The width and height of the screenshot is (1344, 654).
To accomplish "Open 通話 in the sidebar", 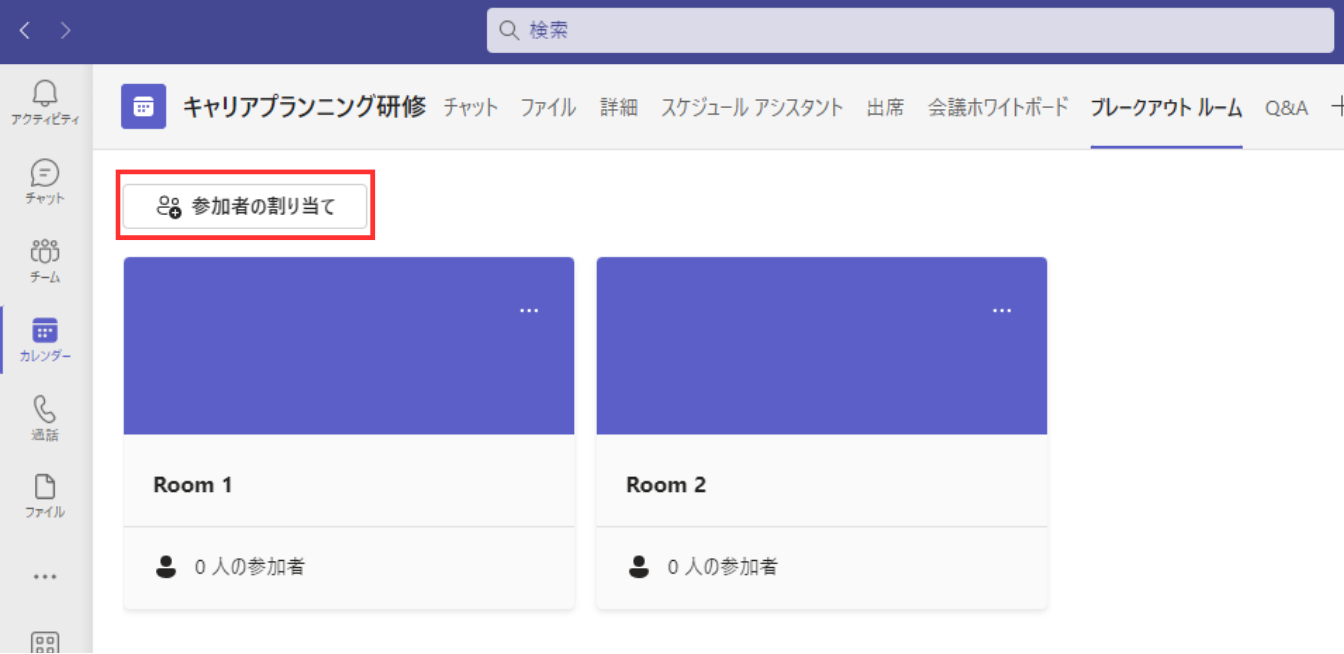I will 45,419.
